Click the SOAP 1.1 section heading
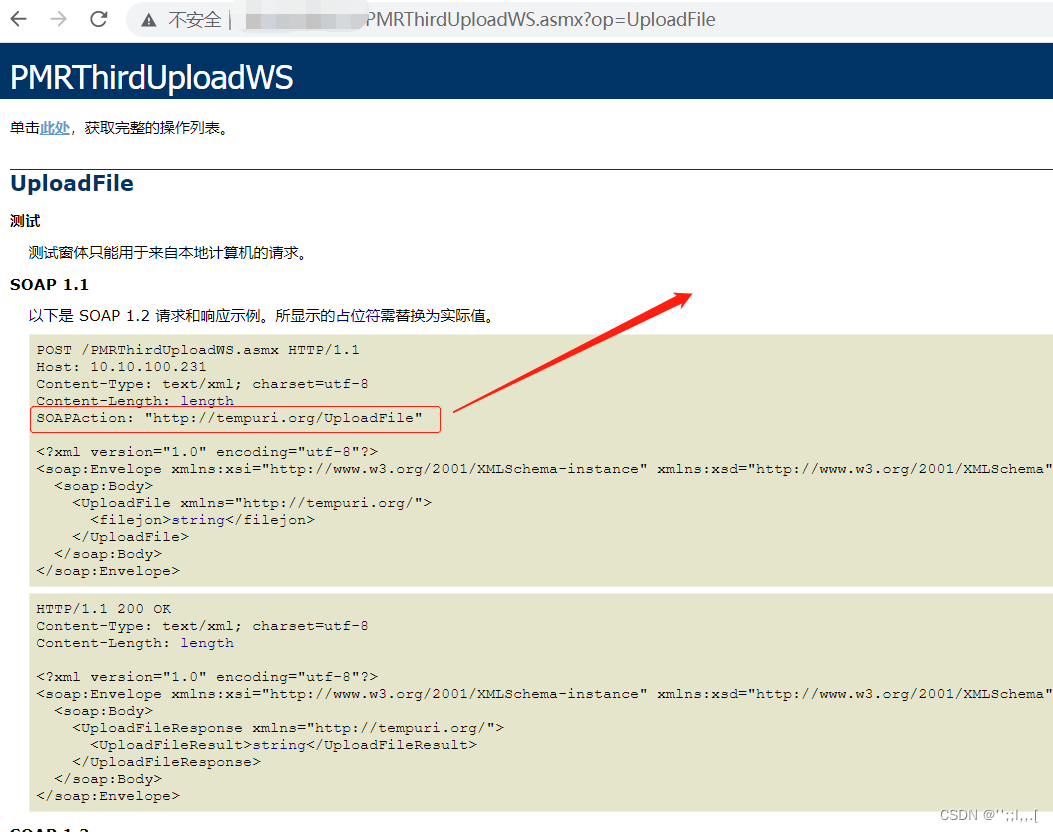Viewport: 1053px width, 832px height. tap(48, 284)
